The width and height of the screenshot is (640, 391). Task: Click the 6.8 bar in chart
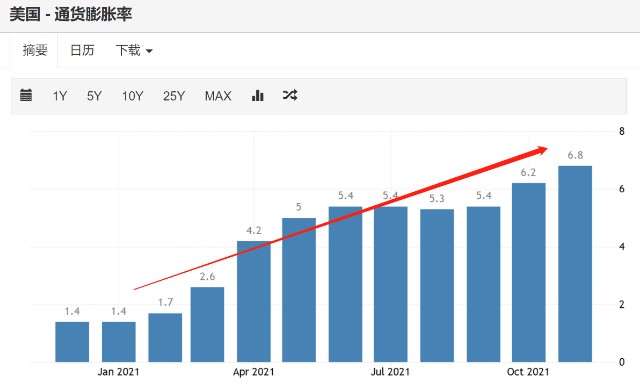575,264
